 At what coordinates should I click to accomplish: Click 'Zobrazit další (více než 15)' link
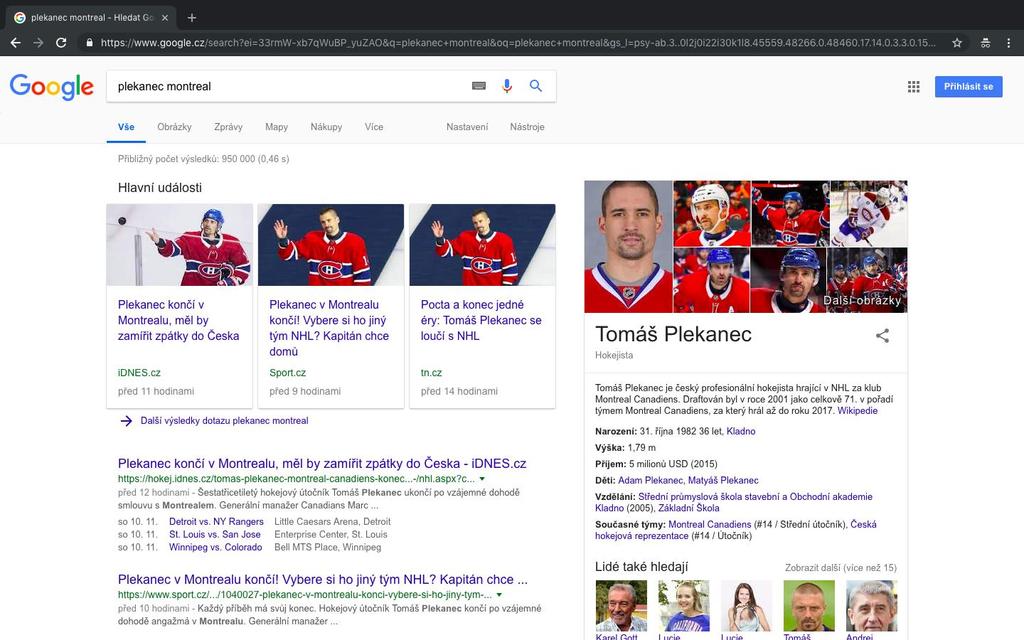click(840, 568)
